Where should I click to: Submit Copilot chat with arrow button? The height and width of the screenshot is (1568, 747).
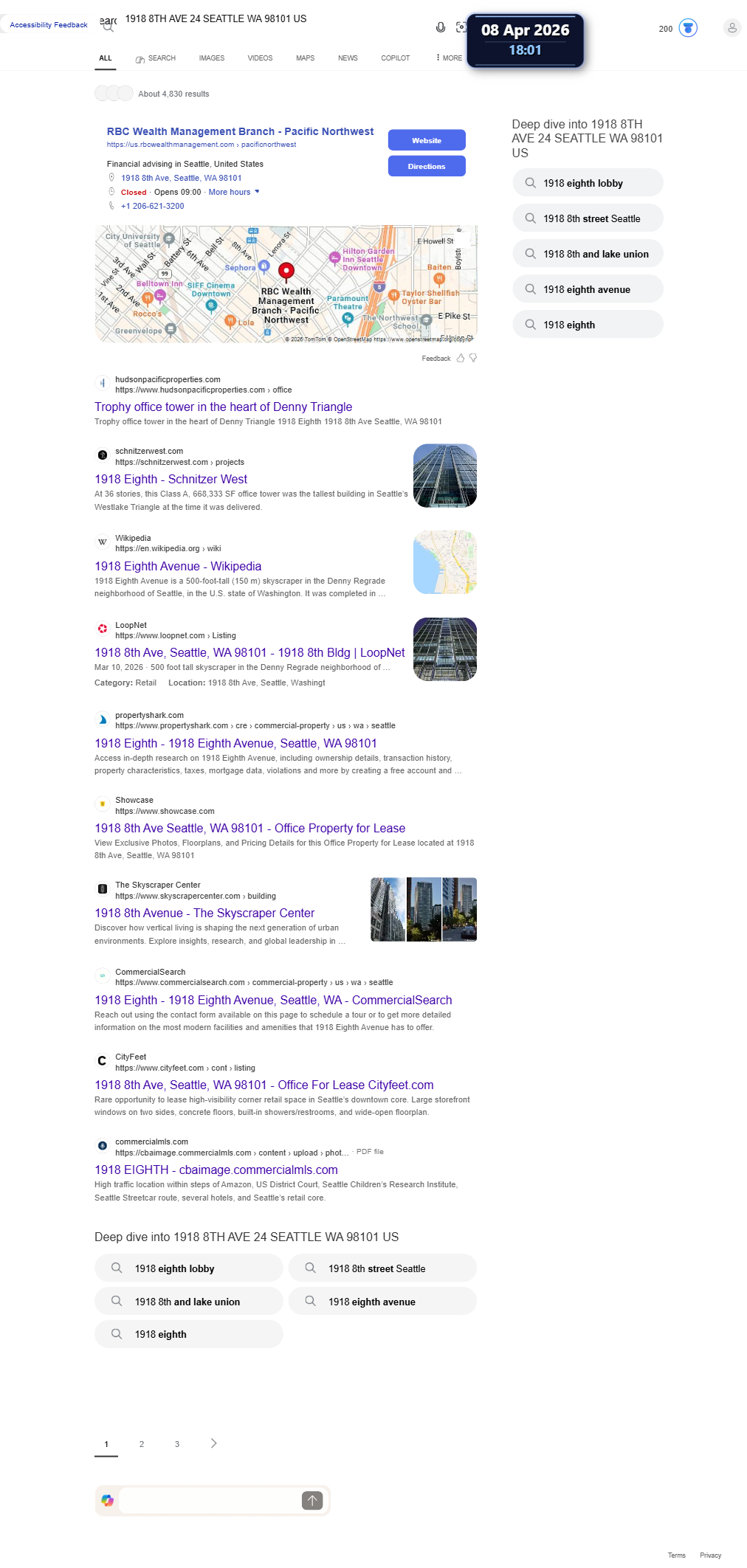[x=312, y=1500]
